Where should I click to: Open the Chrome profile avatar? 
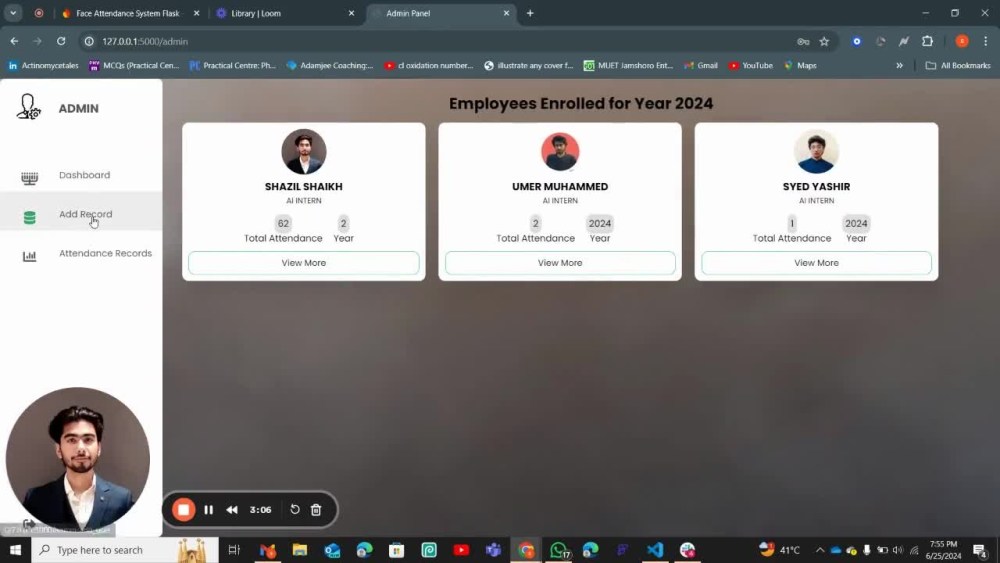(x=962, y=41)
